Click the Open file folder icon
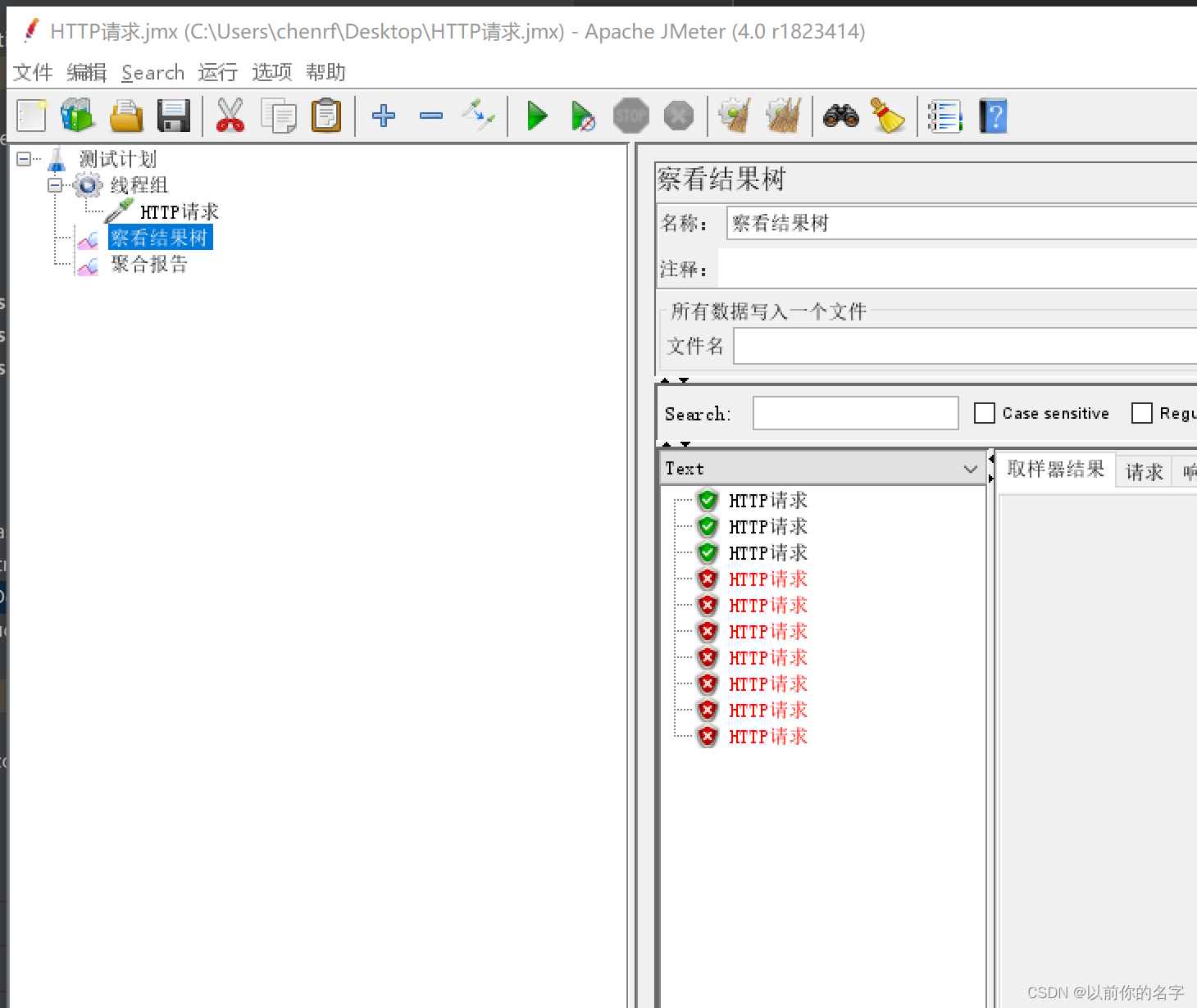1197x1008 pixels. tap(126, 116)
